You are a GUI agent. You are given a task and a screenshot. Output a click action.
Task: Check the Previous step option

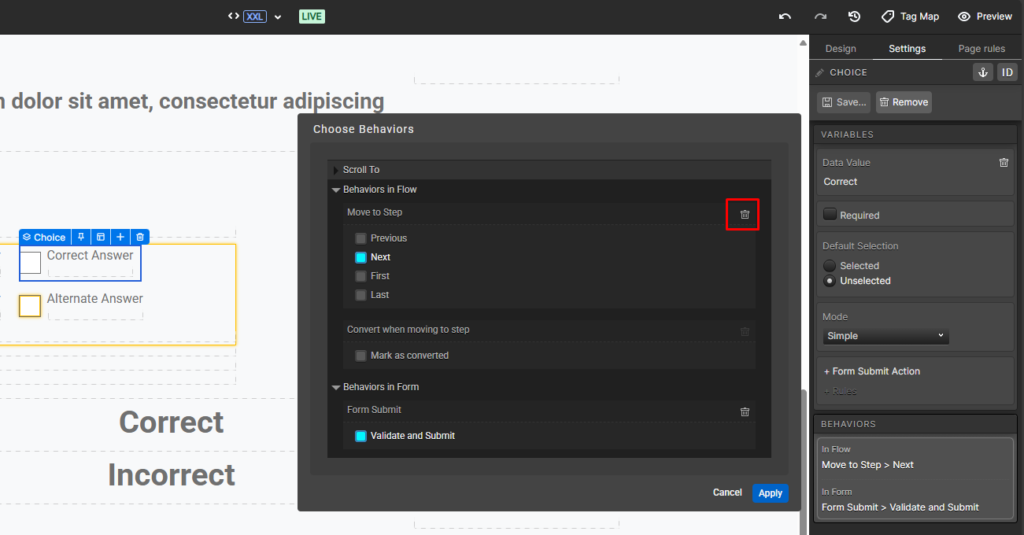(360, 238)
